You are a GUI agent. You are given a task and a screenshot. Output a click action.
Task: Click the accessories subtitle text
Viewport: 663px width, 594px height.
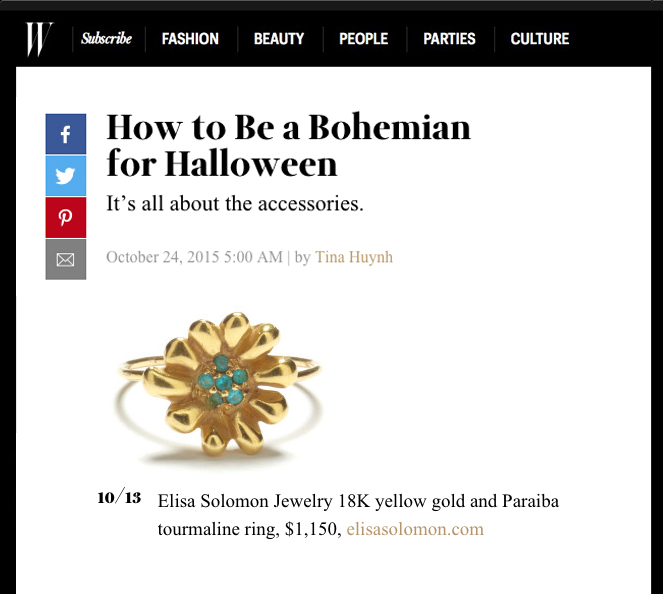234,204
